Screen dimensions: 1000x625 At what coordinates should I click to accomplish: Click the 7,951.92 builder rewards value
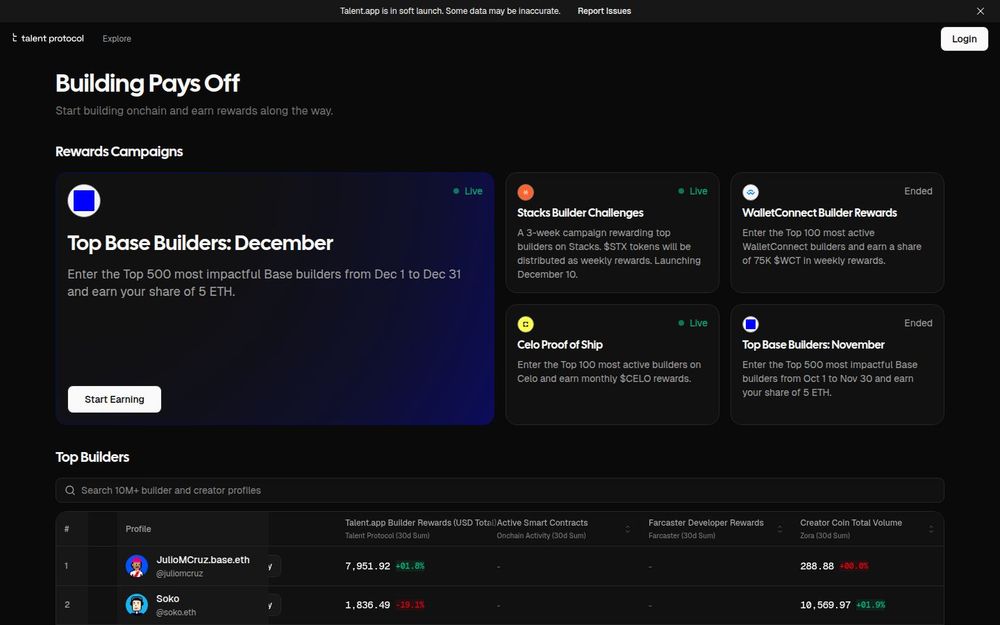click(x=367, y=566)
